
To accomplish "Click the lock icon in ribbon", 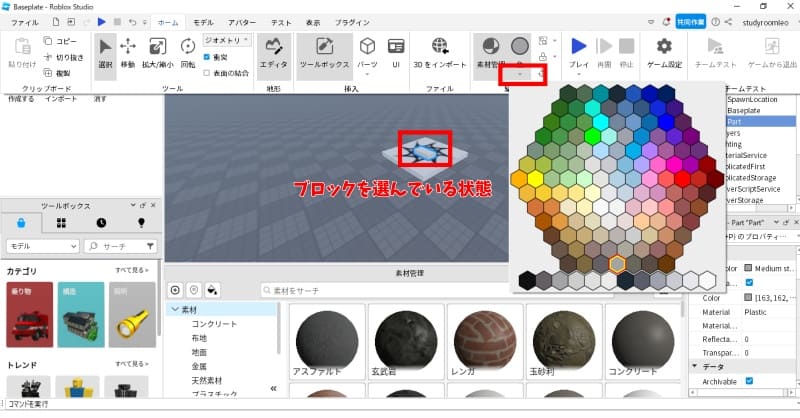I will point(542,56).
